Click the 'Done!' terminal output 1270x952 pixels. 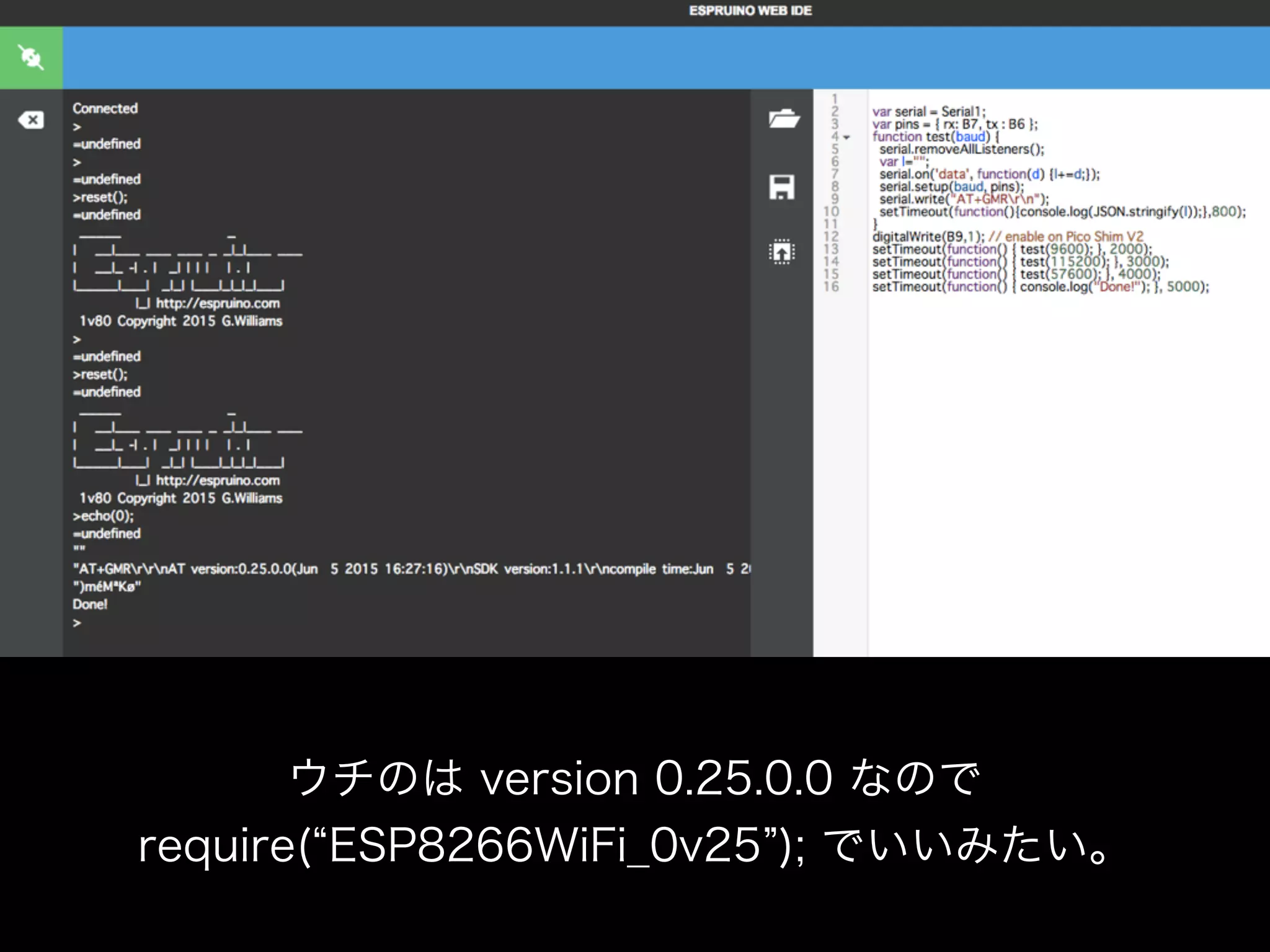point(90,604)
